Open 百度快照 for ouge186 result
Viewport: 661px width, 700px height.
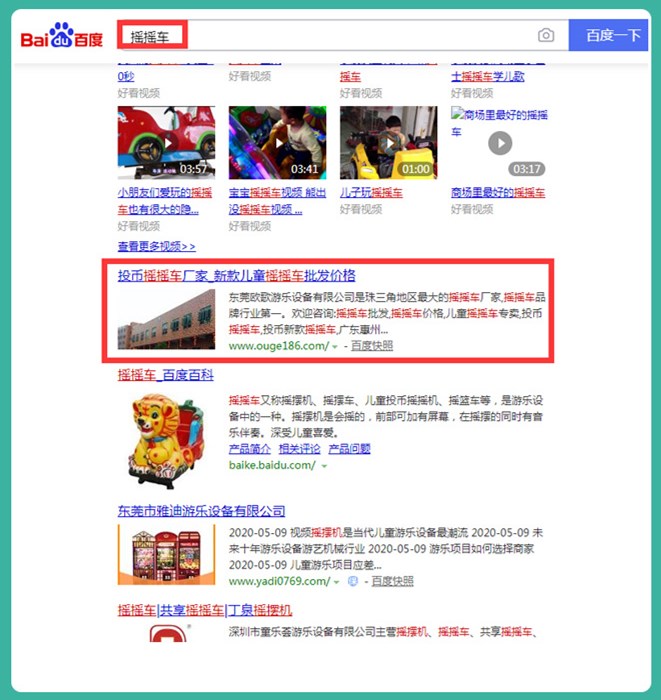pos(372,346)
